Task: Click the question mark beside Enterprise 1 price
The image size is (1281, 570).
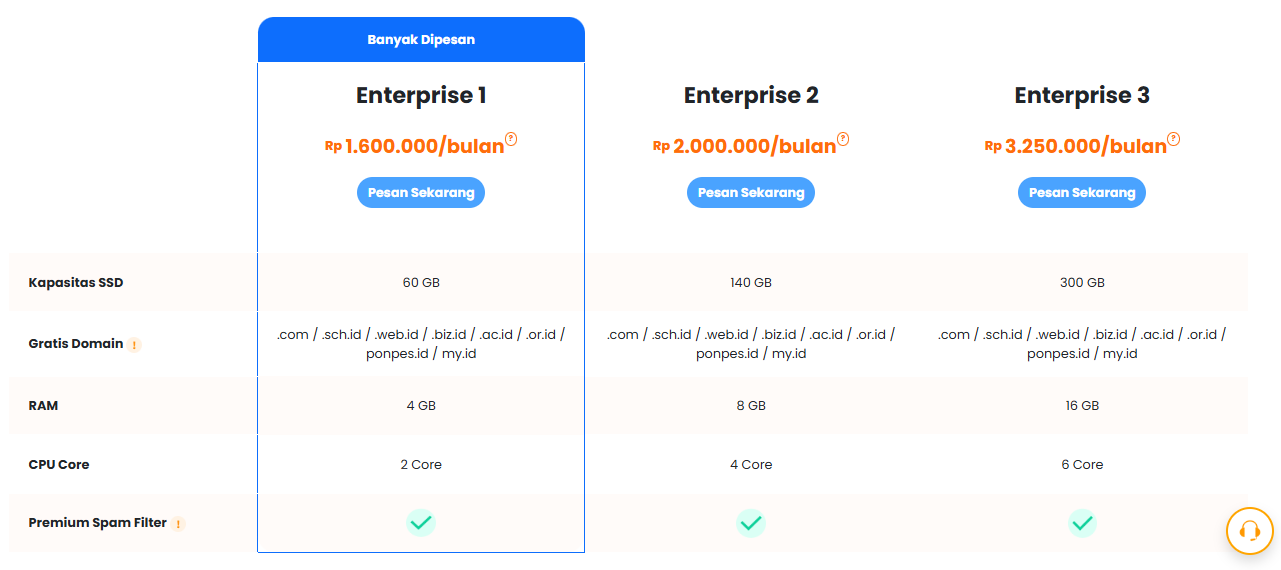Action: (x=511, y=139)
